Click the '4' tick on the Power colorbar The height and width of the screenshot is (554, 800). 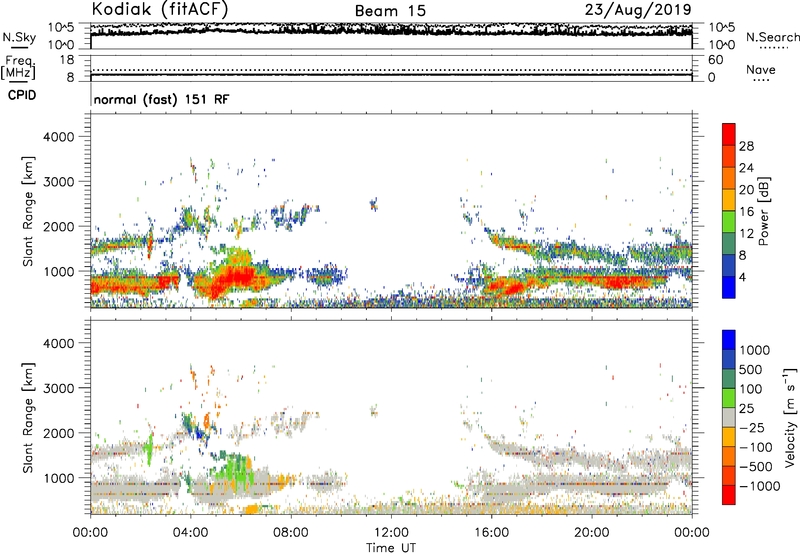click(742, 277)
